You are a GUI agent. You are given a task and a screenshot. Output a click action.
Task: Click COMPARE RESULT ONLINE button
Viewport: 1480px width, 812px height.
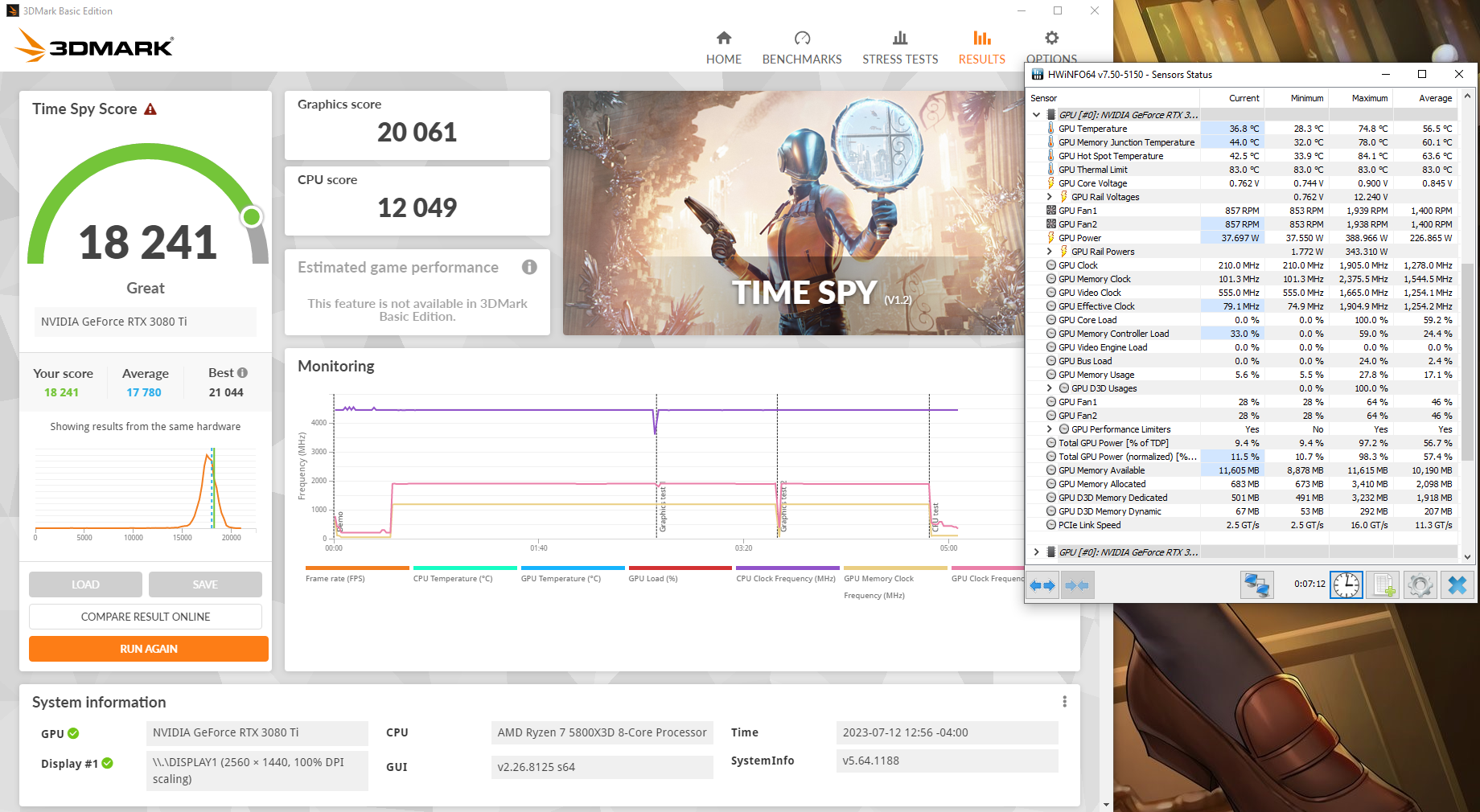tap(146, 617)
